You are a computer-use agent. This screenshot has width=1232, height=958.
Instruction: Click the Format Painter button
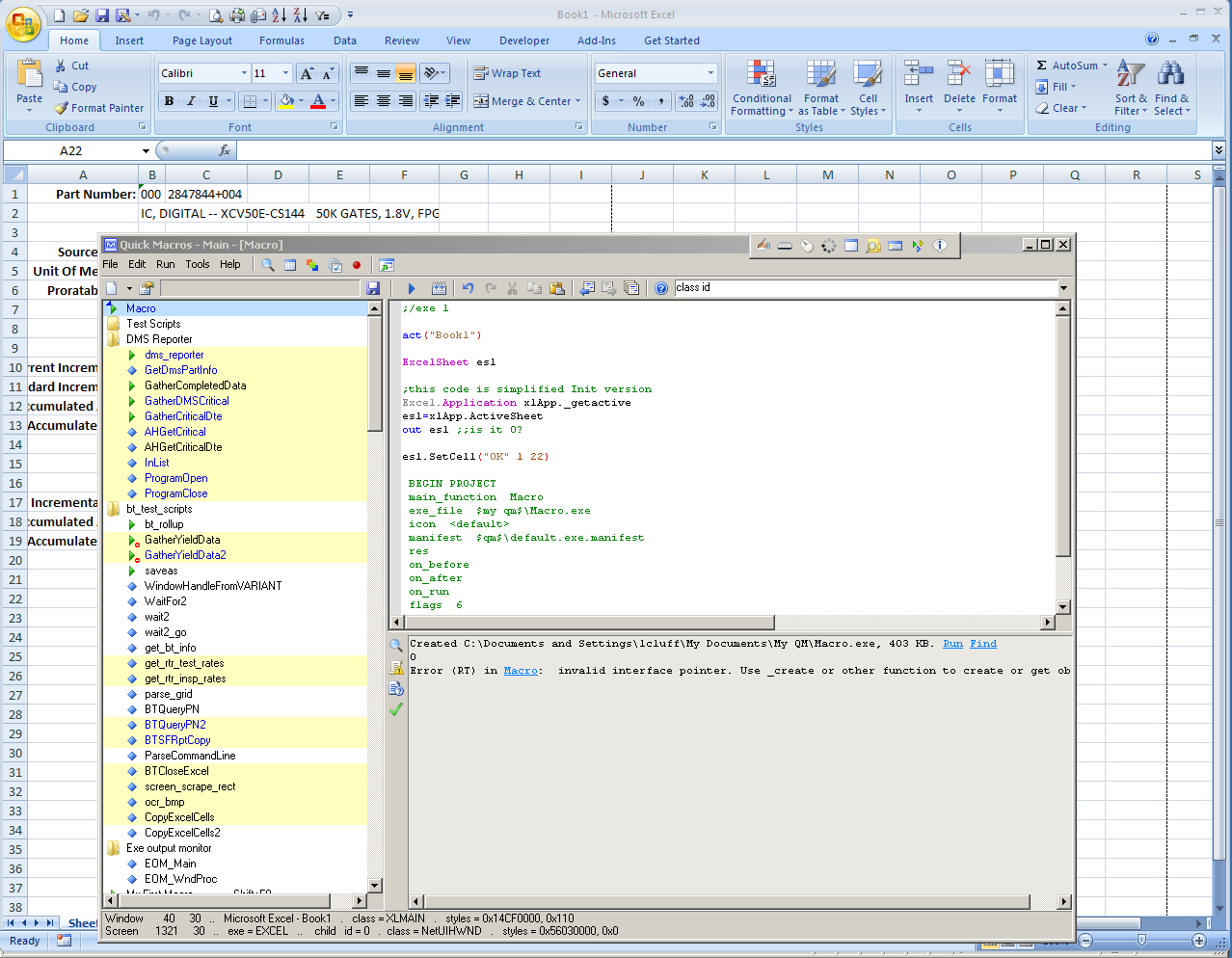point(98,108)
